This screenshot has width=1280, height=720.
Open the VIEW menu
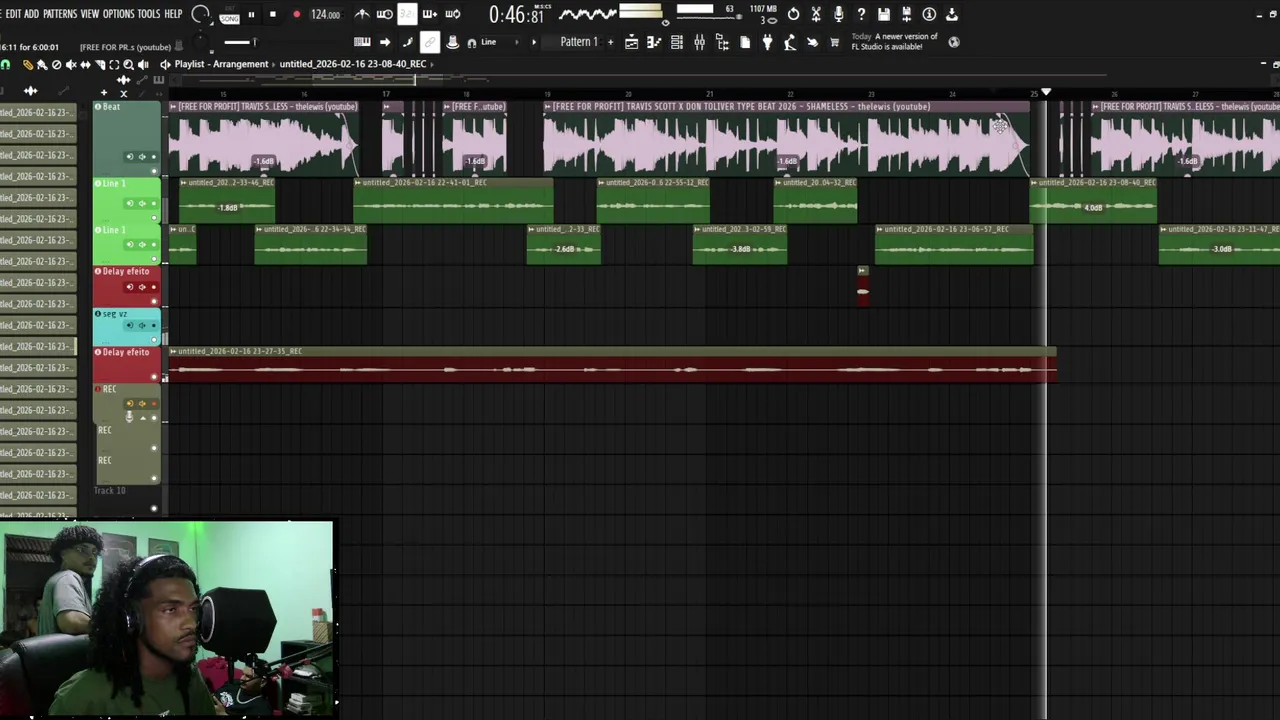pos(90,14)
